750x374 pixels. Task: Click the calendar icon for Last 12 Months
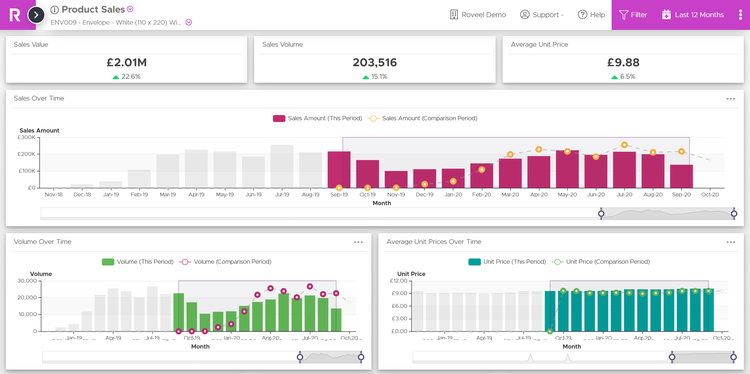pyautogui.click(x=666, y=15)
